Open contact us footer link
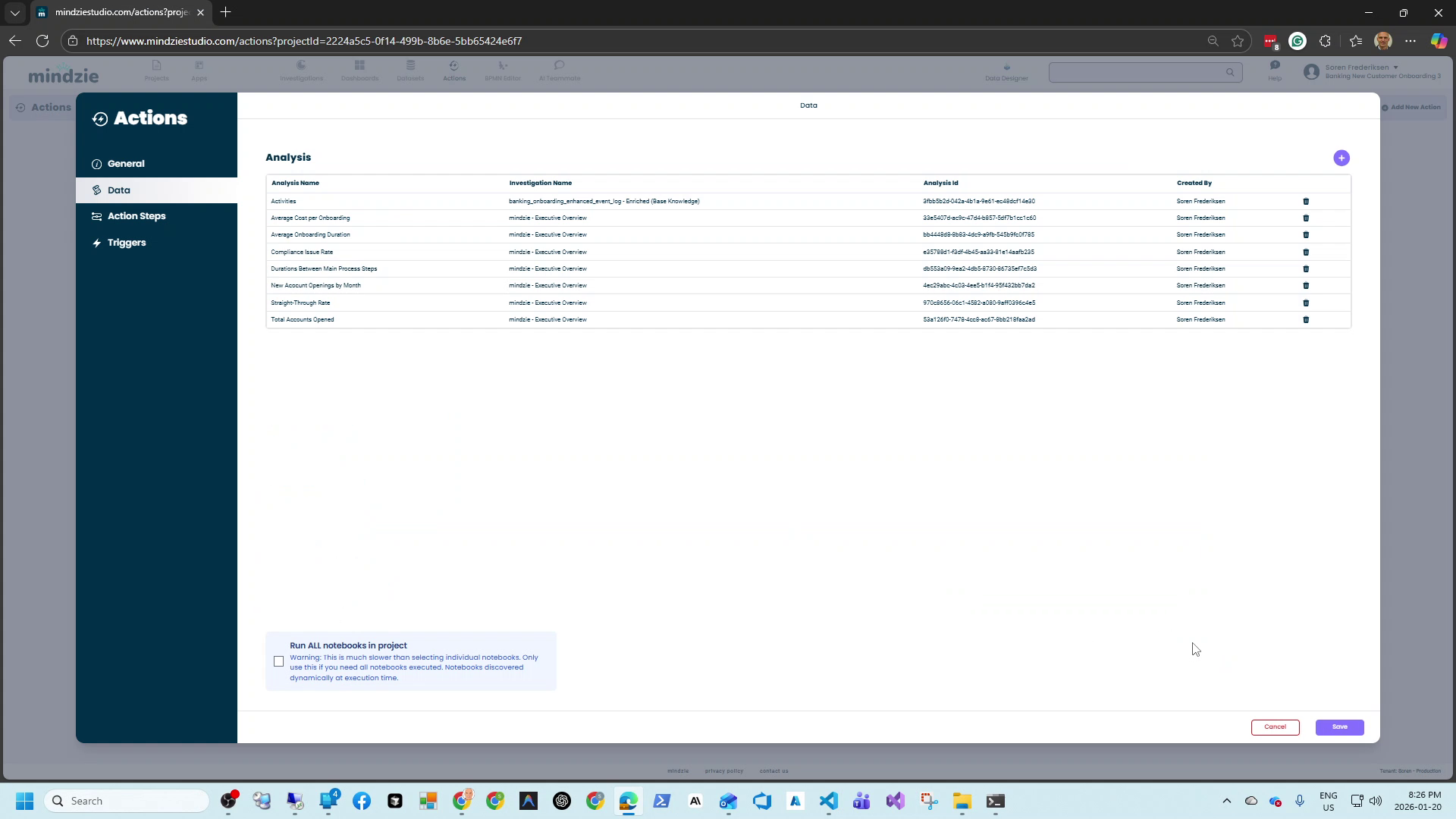Screen dimensions: 1456x819 point(774,771)
